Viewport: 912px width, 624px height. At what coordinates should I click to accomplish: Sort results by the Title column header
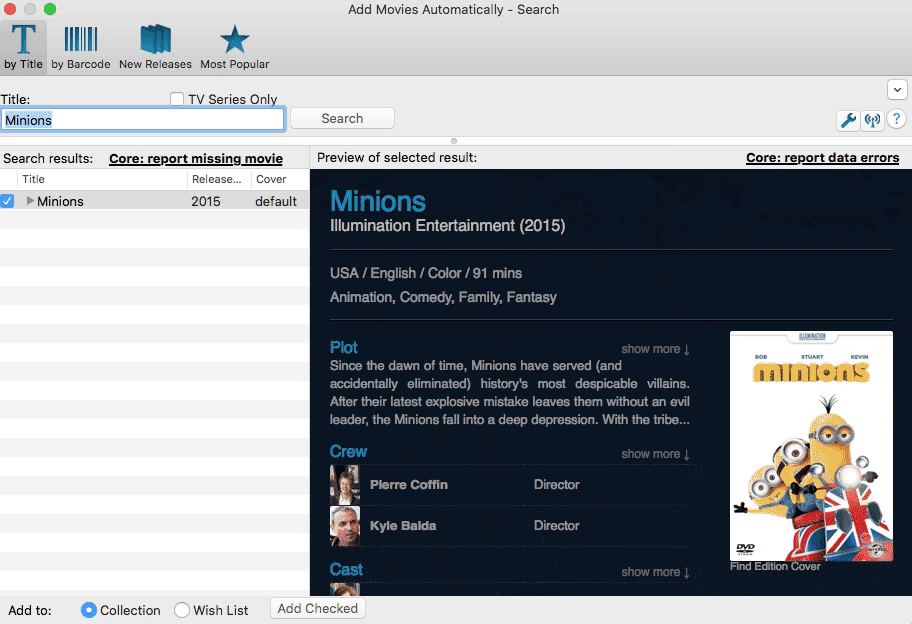pyautogui.click(x=102, y=179)
